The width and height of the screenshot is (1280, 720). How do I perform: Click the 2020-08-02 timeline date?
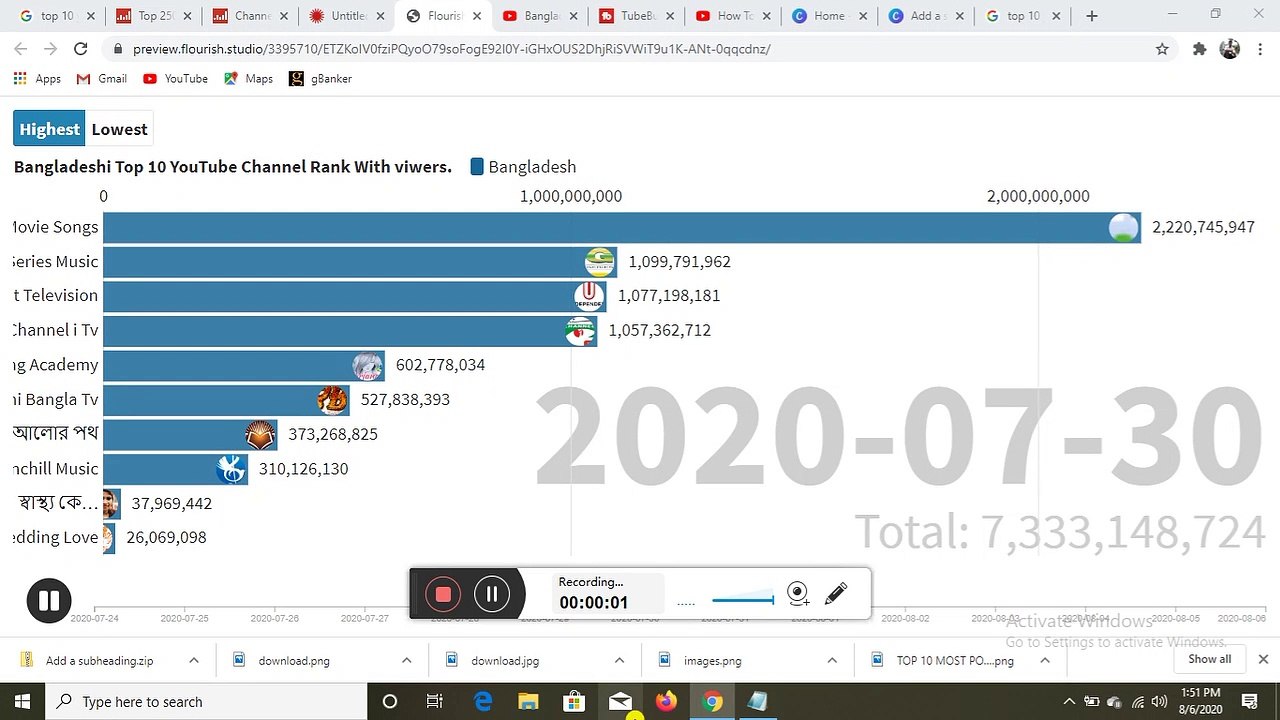click(905, 619)
